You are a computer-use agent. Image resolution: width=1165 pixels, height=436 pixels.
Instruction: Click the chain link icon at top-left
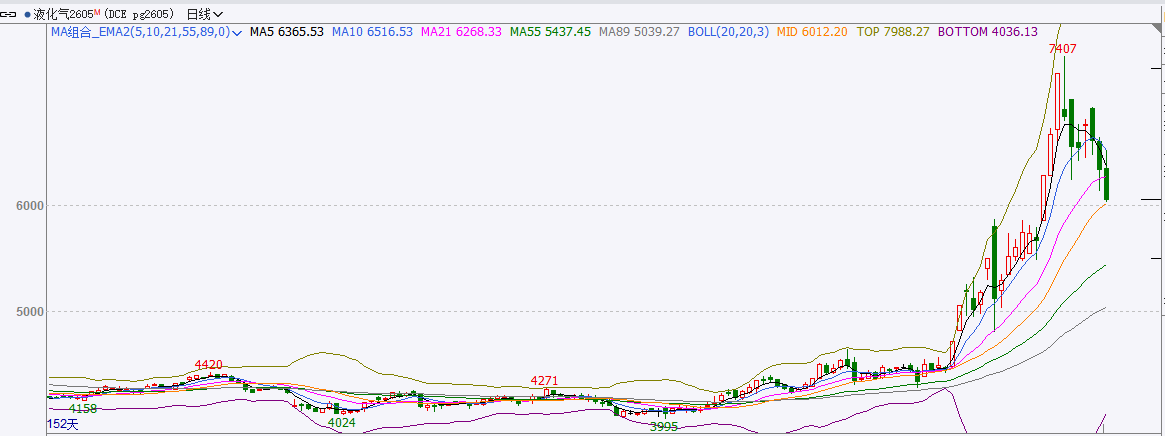coord(10,14)
